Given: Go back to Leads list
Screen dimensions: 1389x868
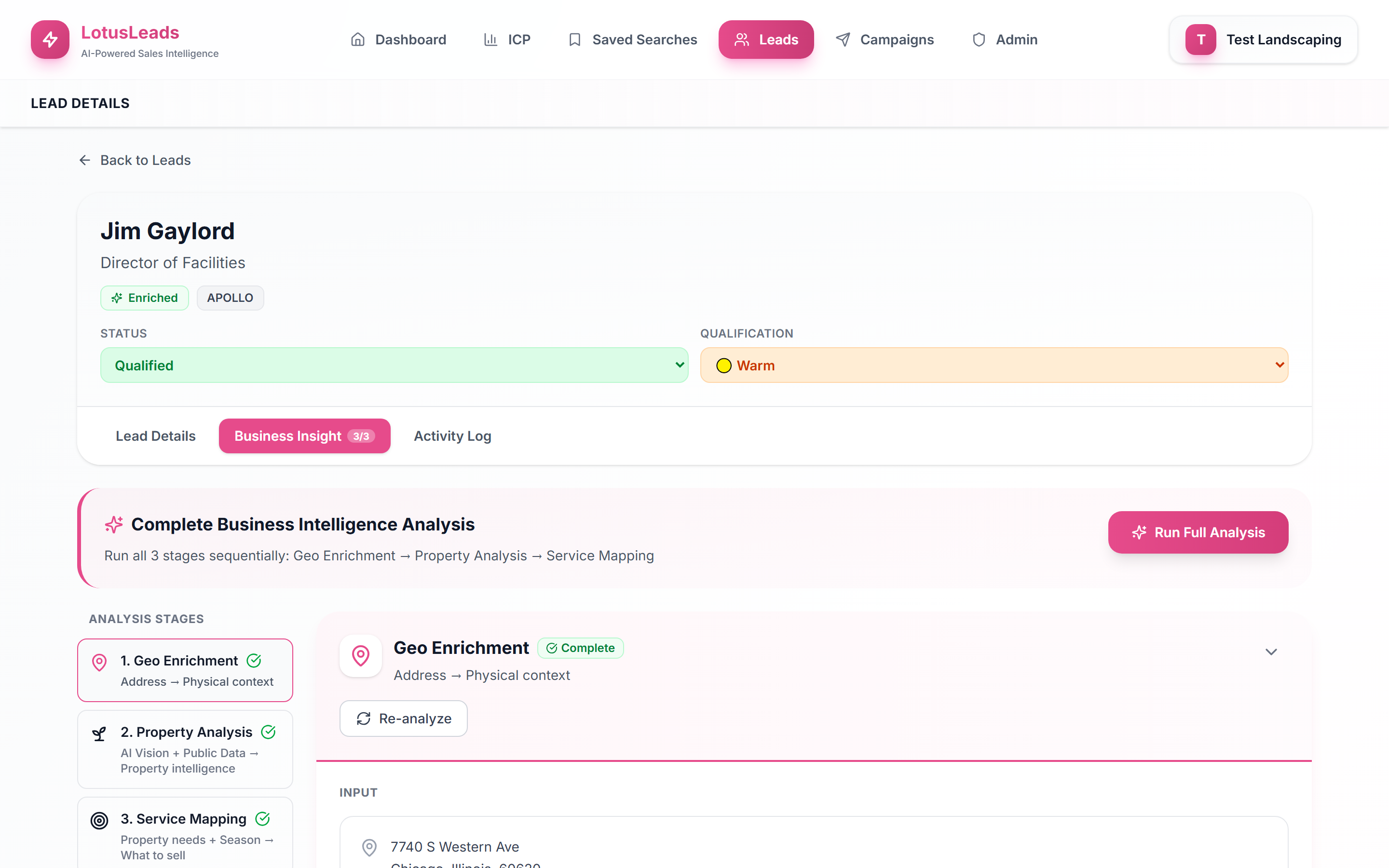Looking at the screenshot, I should tap(134, 160).
